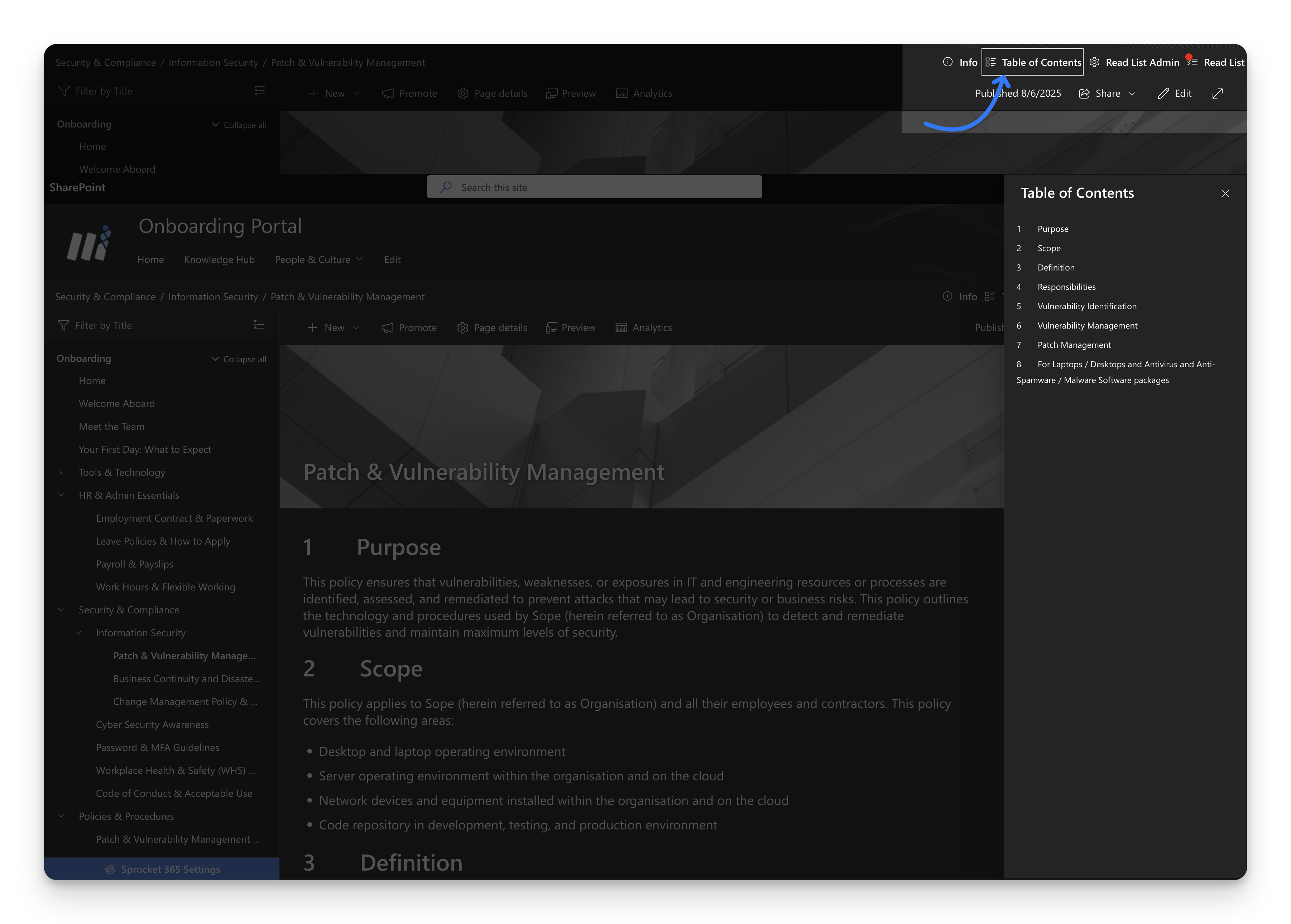
Task: Collapse all navigation items in Onboarding
Action: point(239,359)
